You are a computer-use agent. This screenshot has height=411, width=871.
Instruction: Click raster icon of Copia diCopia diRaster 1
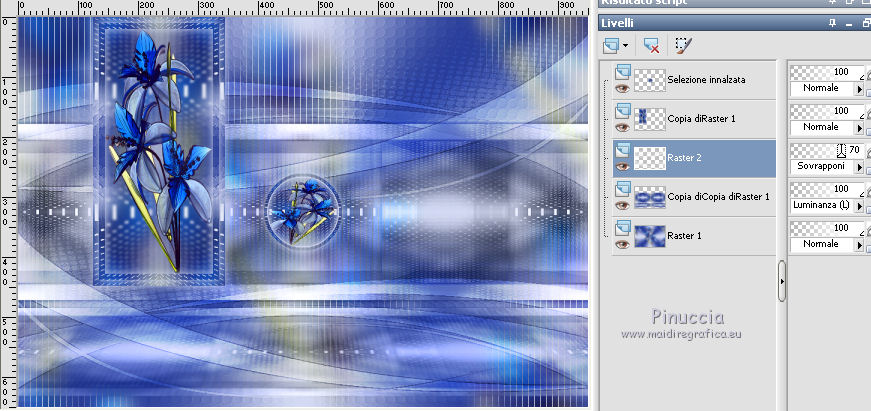[623, 188]
